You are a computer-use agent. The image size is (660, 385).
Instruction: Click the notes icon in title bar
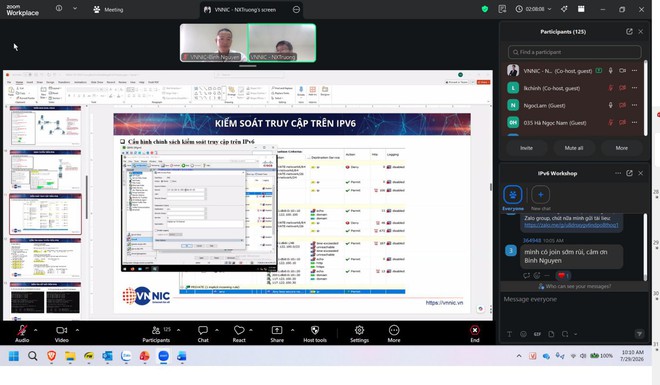(502, 9)
